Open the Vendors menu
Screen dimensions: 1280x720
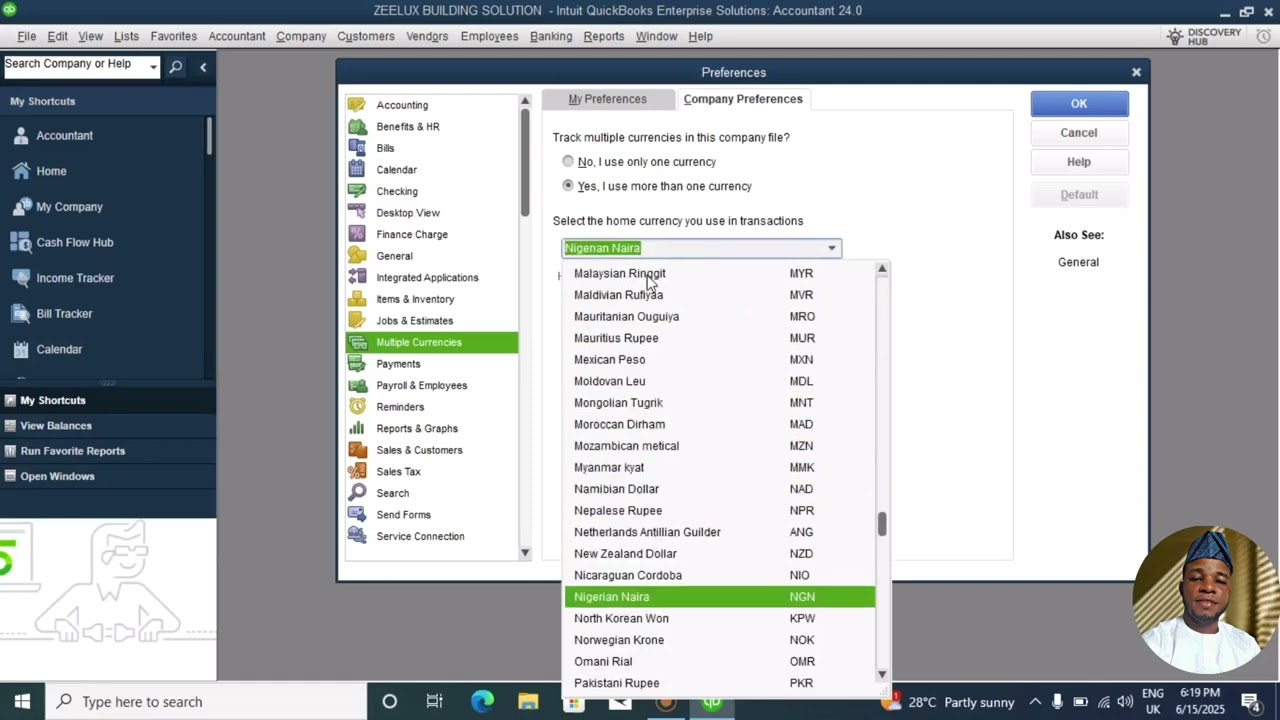(x=427, y=36)
